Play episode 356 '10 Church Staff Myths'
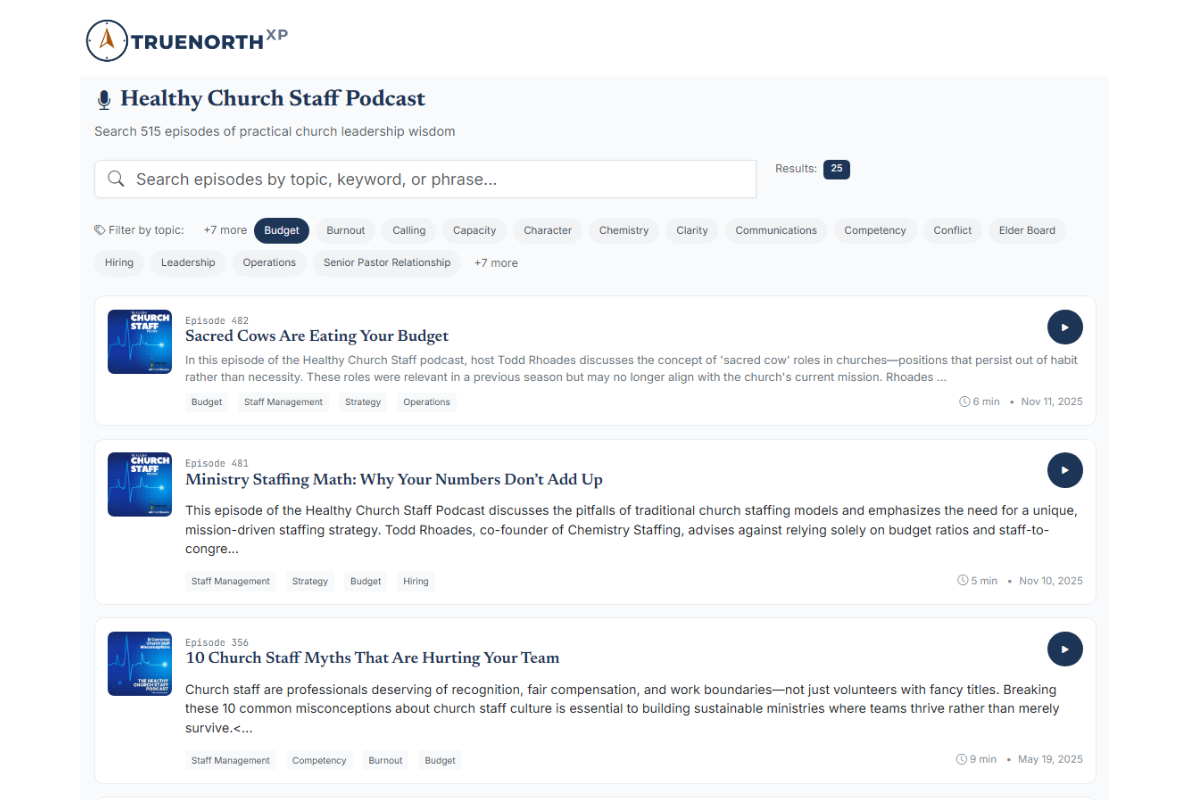Image resolution: width=1200 pixels, height=800 pixels. click(1064, 649)
